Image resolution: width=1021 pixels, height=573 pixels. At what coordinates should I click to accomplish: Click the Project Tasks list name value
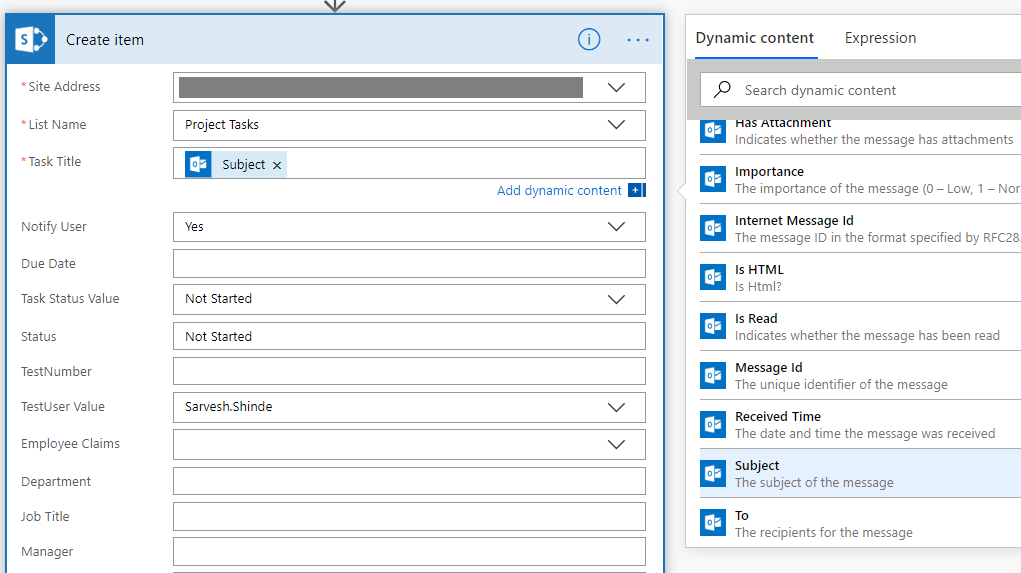coord(221,124)
